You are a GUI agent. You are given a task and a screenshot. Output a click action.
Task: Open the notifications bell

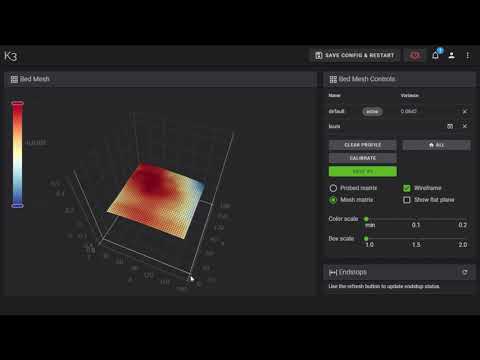[x=435, y=55]
